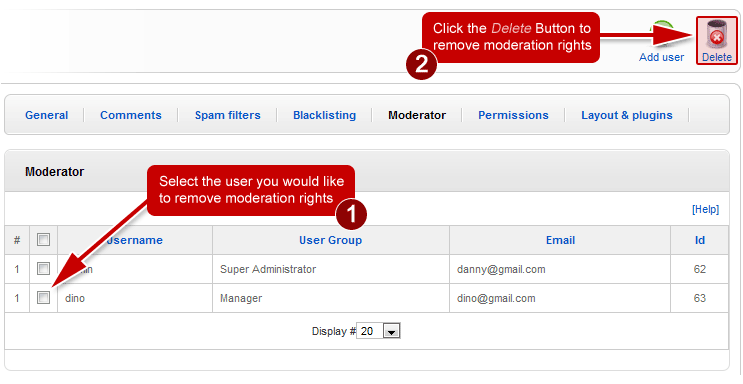
Task: Toggle the select-all checkbox in table header
Action: pos(43,239)
